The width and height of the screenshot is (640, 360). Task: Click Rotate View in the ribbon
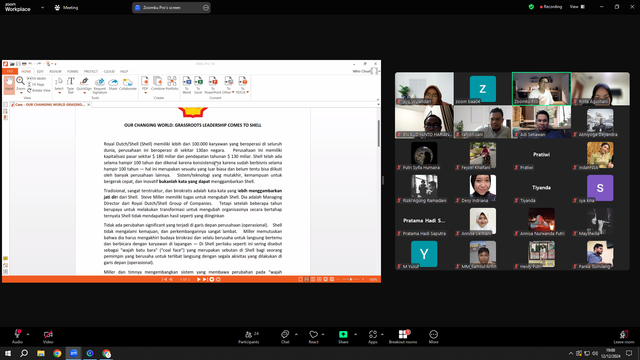coord(39,90)
